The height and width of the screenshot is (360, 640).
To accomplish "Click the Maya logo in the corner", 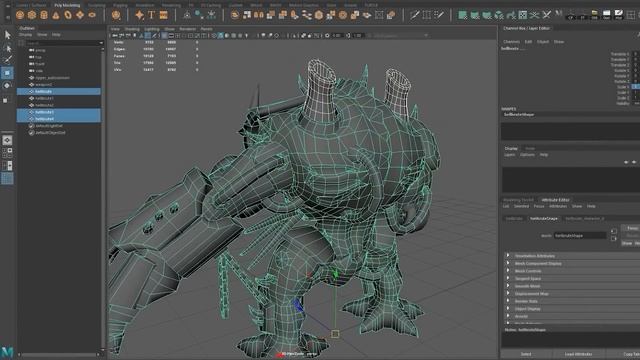I will (x=7, y=352).
